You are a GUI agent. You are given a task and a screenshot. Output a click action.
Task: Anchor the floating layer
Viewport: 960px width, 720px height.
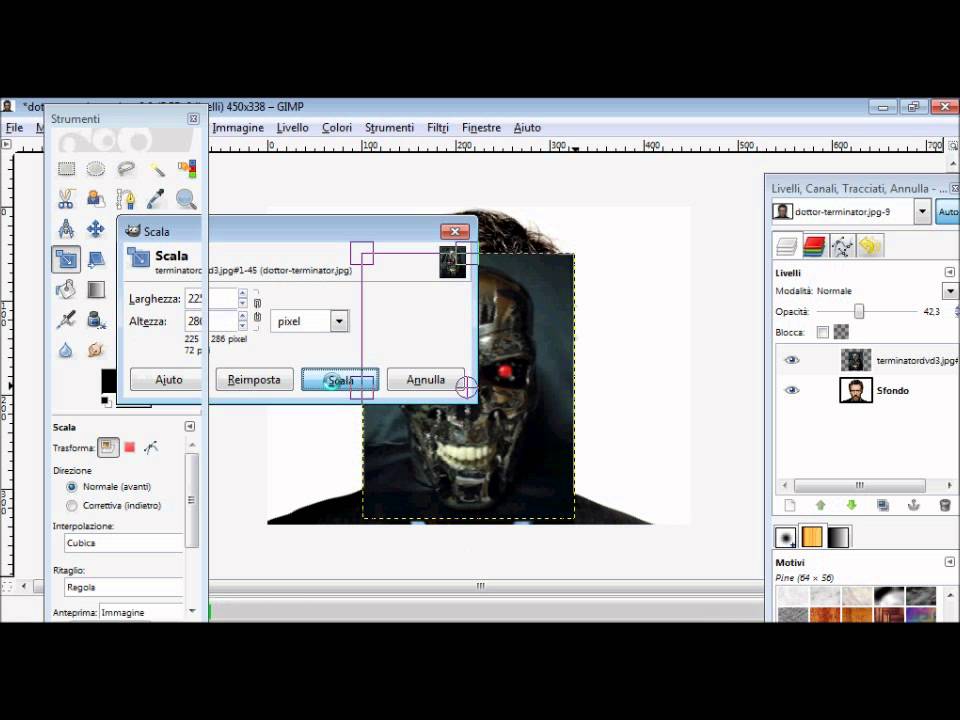[913, 505]
